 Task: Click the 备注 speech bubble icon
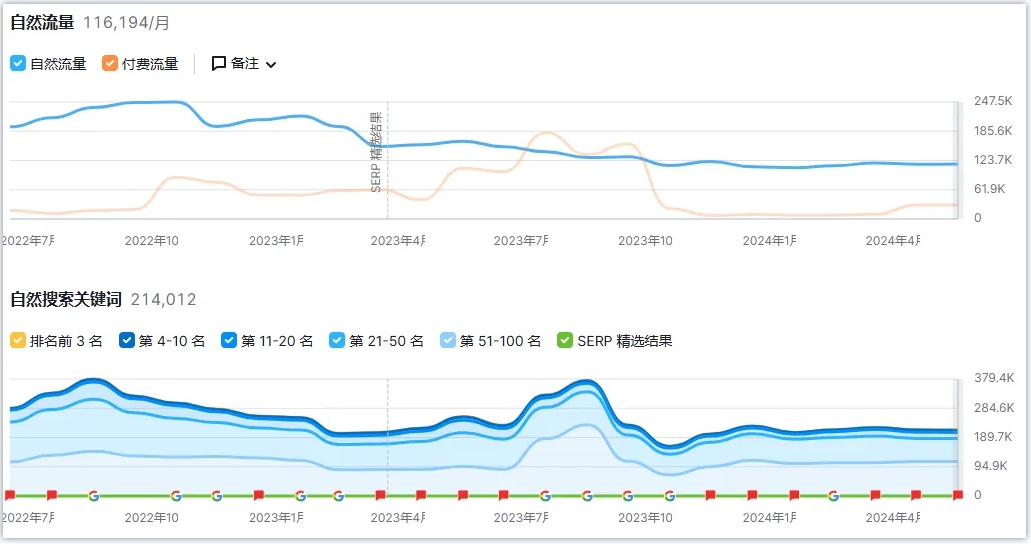[x=219, y=63]
